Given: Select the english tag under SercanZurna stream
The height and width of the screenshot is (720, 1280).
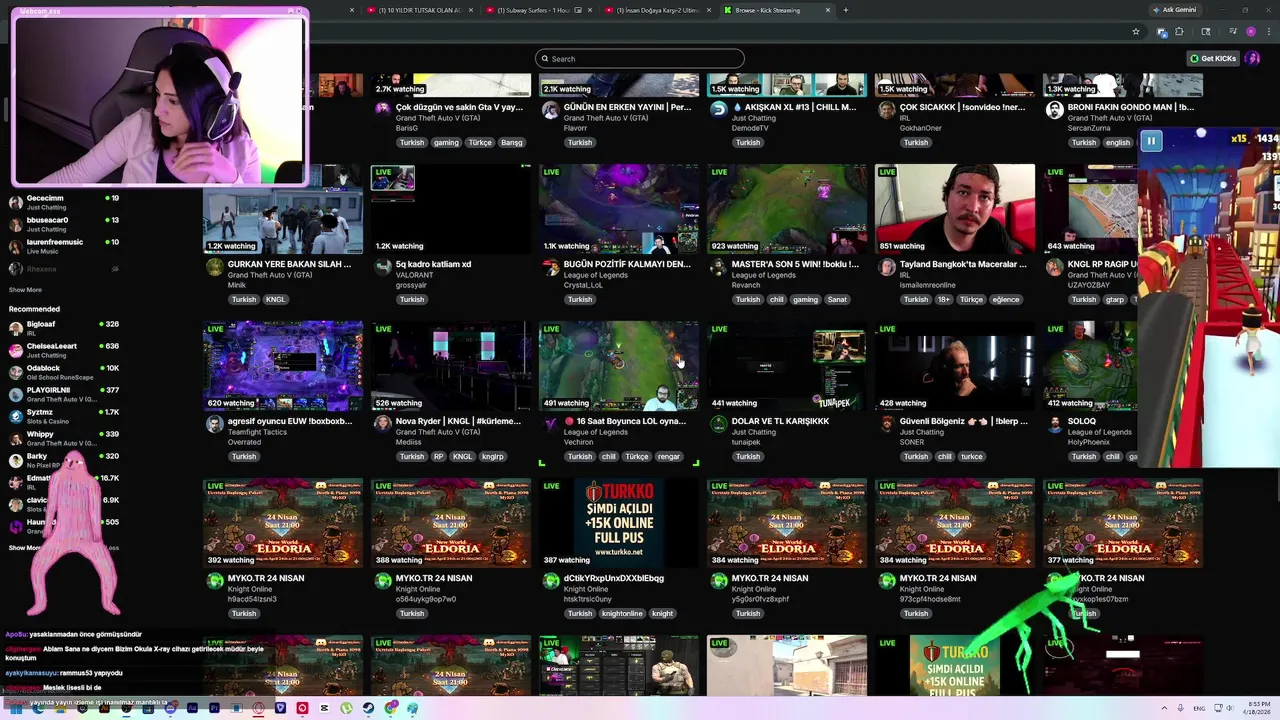Looking at the screenshot, I should click(x=1118, y=142).
